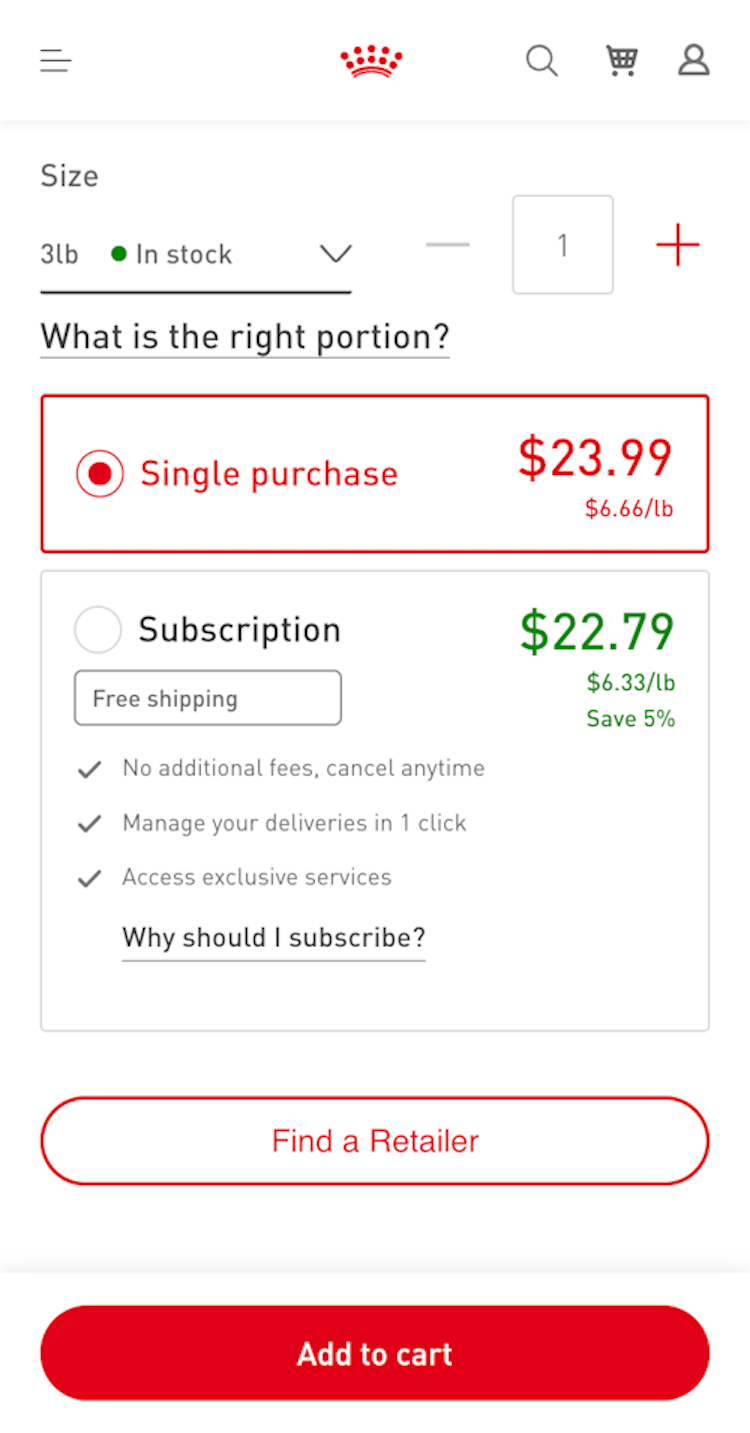The height and width of the screenshot is (1433, 750).
Task: Click the $23.99 single purchase price
Action: 595,457
